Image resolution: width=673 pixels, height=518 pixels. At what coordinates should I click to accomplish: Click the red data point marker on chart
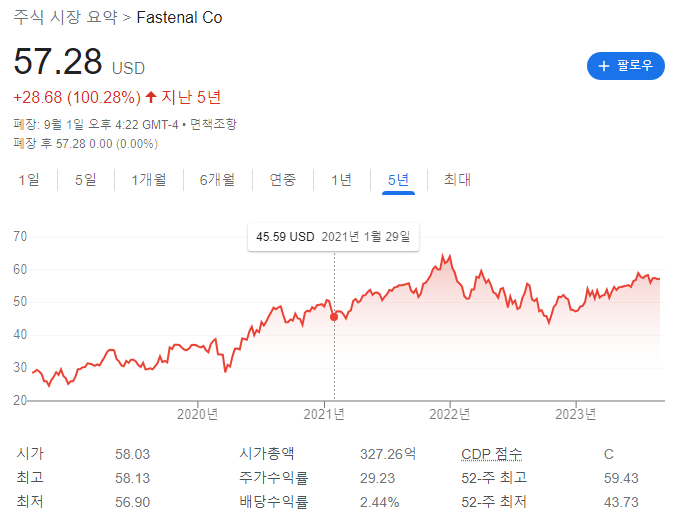(334, 317)
